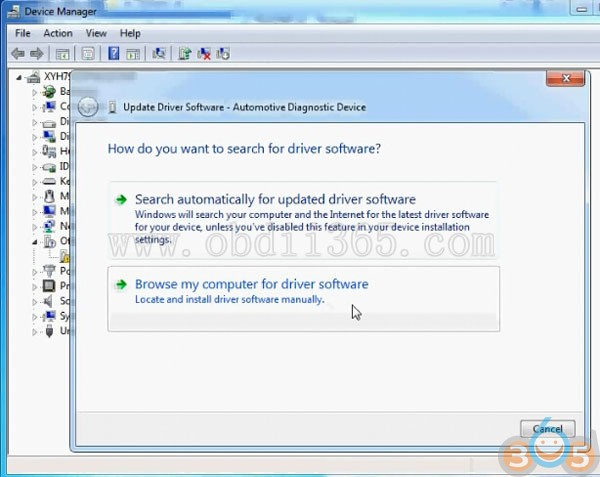
Task: Collapse the XYH computer root node
Action: click(19, 78)
